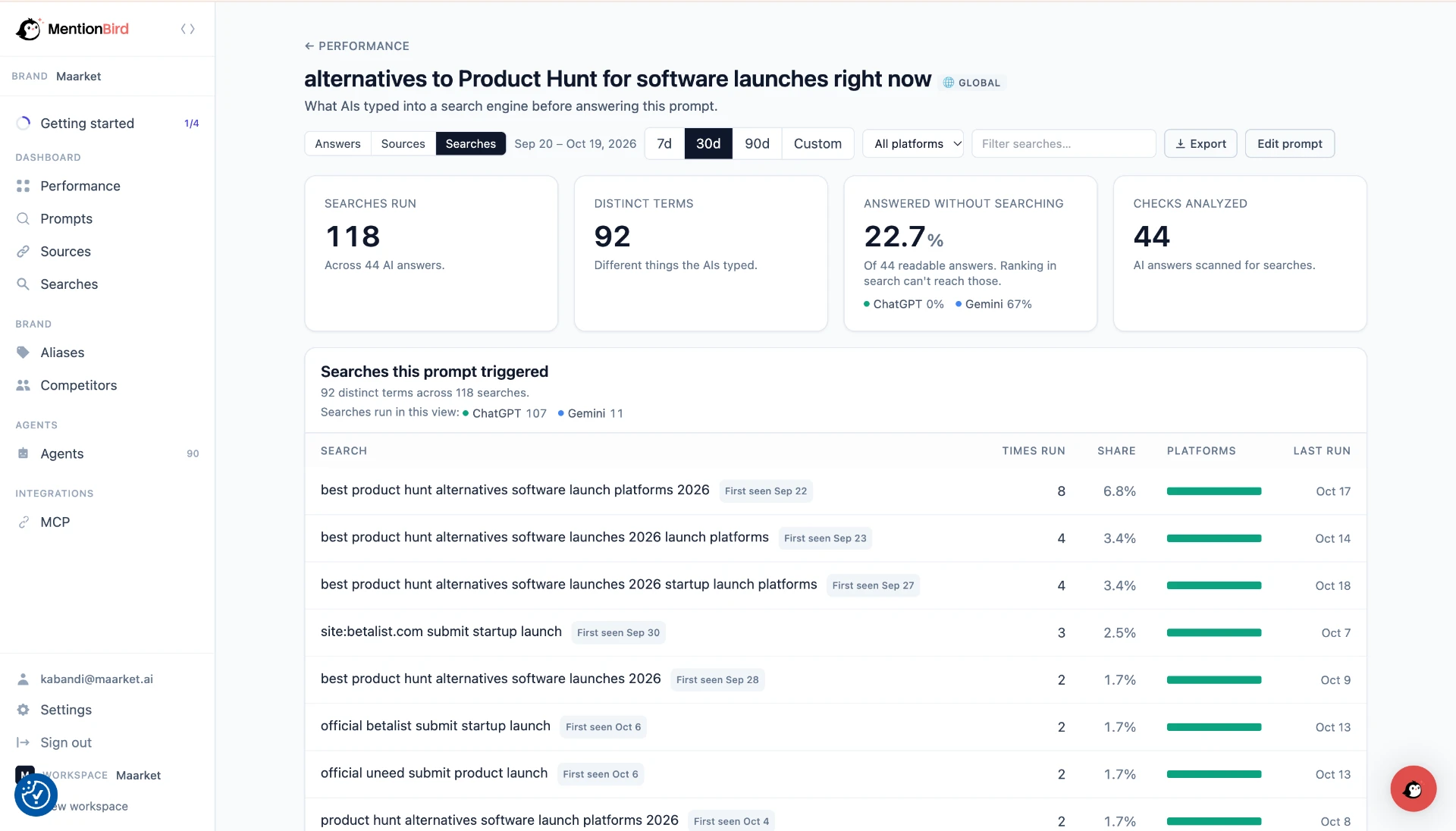This screenshot has height=831, width=1456.
Task: Switch to the Sources tab
Action: 403,143
